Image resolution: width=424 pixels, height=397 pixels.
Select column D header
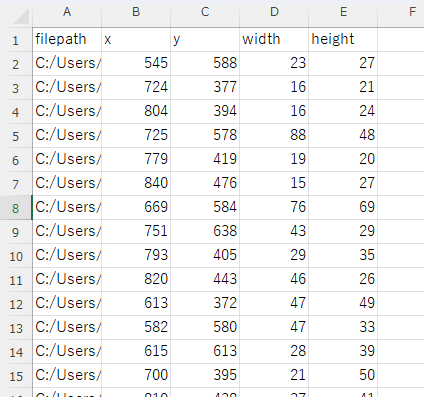click(x=274, y=13)
